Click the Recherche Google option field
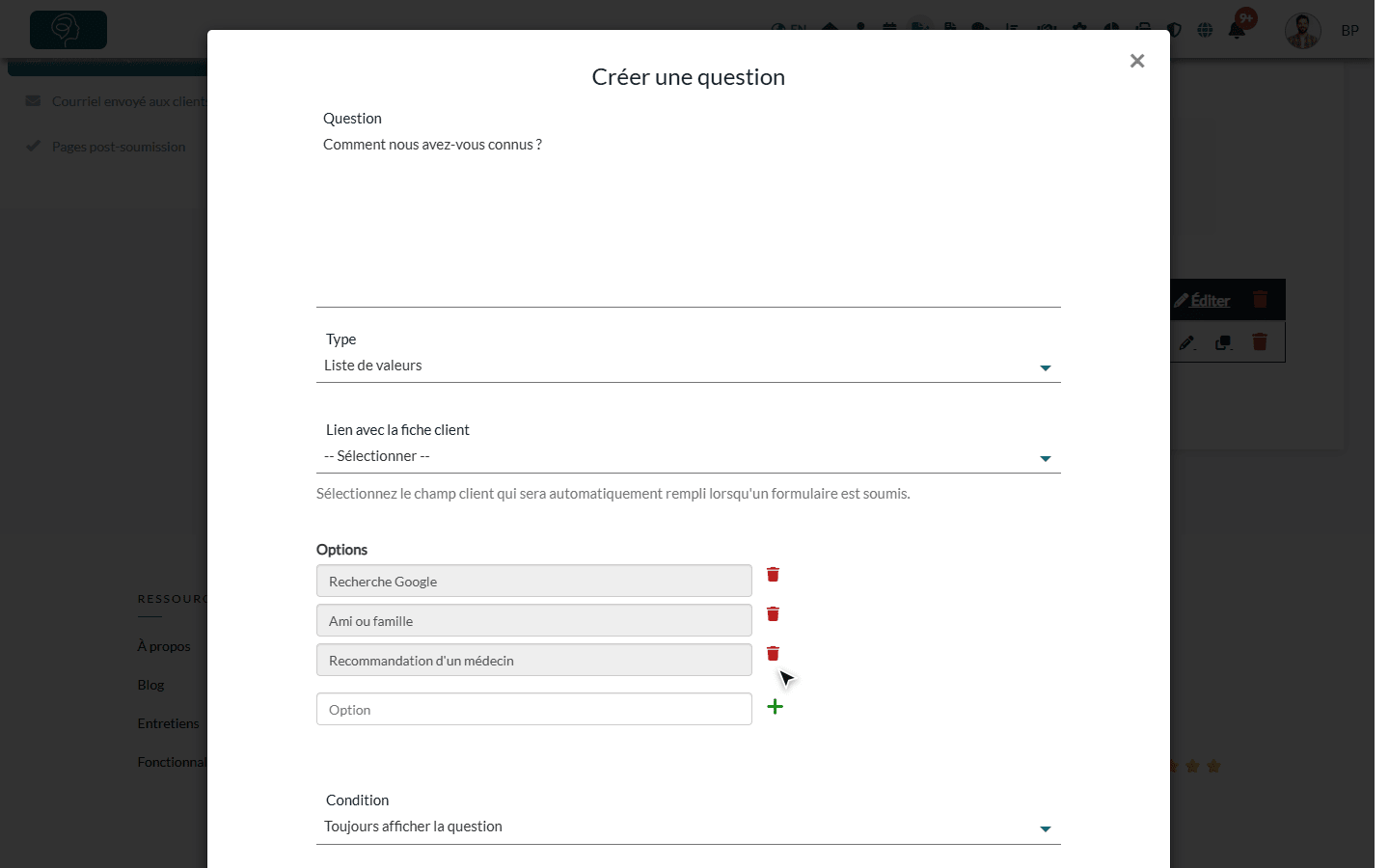Image resolution: width=1389 pixels, height=868 pixels. [x=534, y=581]
